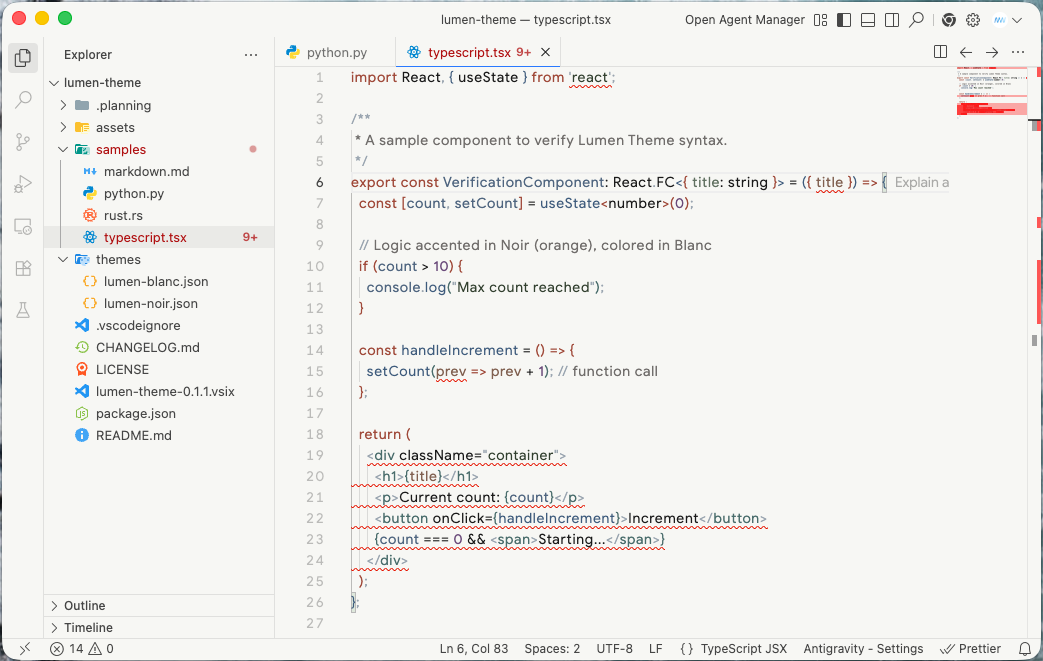Open Run and Debug view
This screenshot has height=661, width=1043.
click(23, 184)
